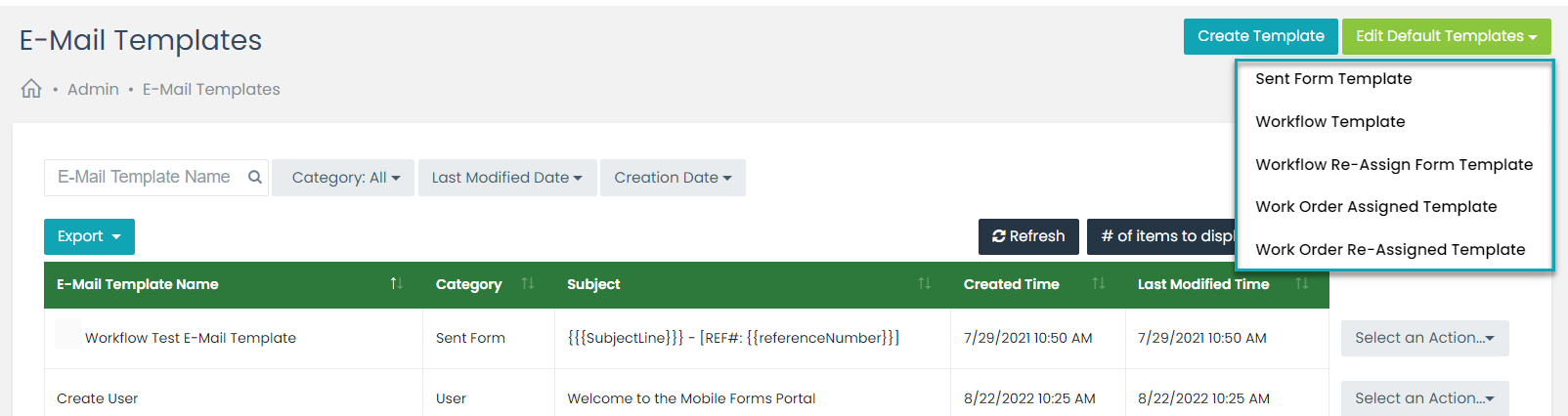This screenshot has width=1568, height=416.
Task: Open Select an Action for Create User
Action: click(x=1424, y=398)
